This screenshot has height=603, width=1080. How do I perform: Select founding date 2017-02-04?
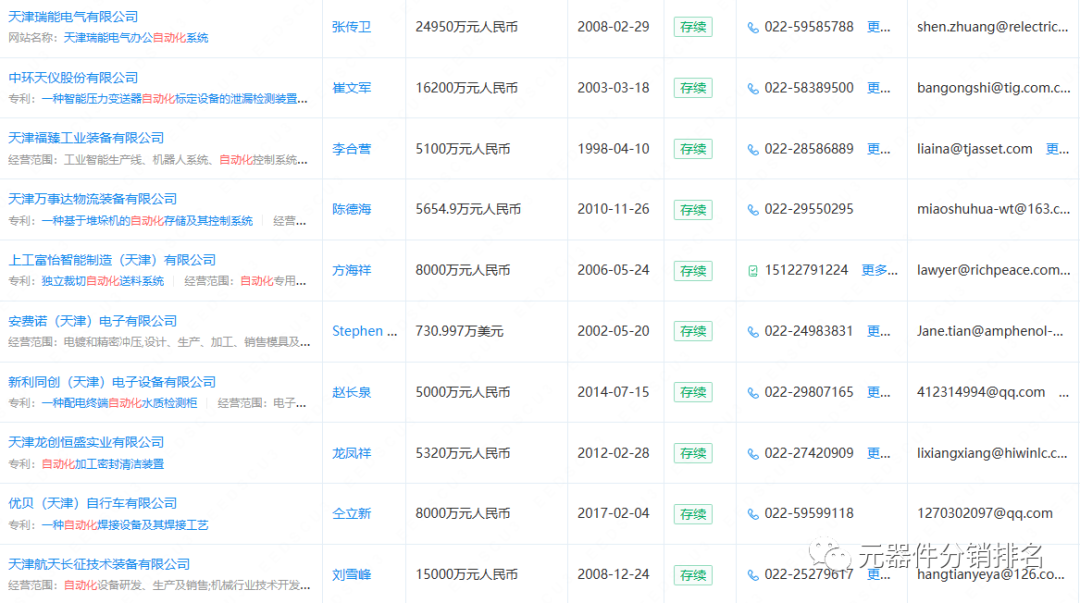click(x=613, y=513)
